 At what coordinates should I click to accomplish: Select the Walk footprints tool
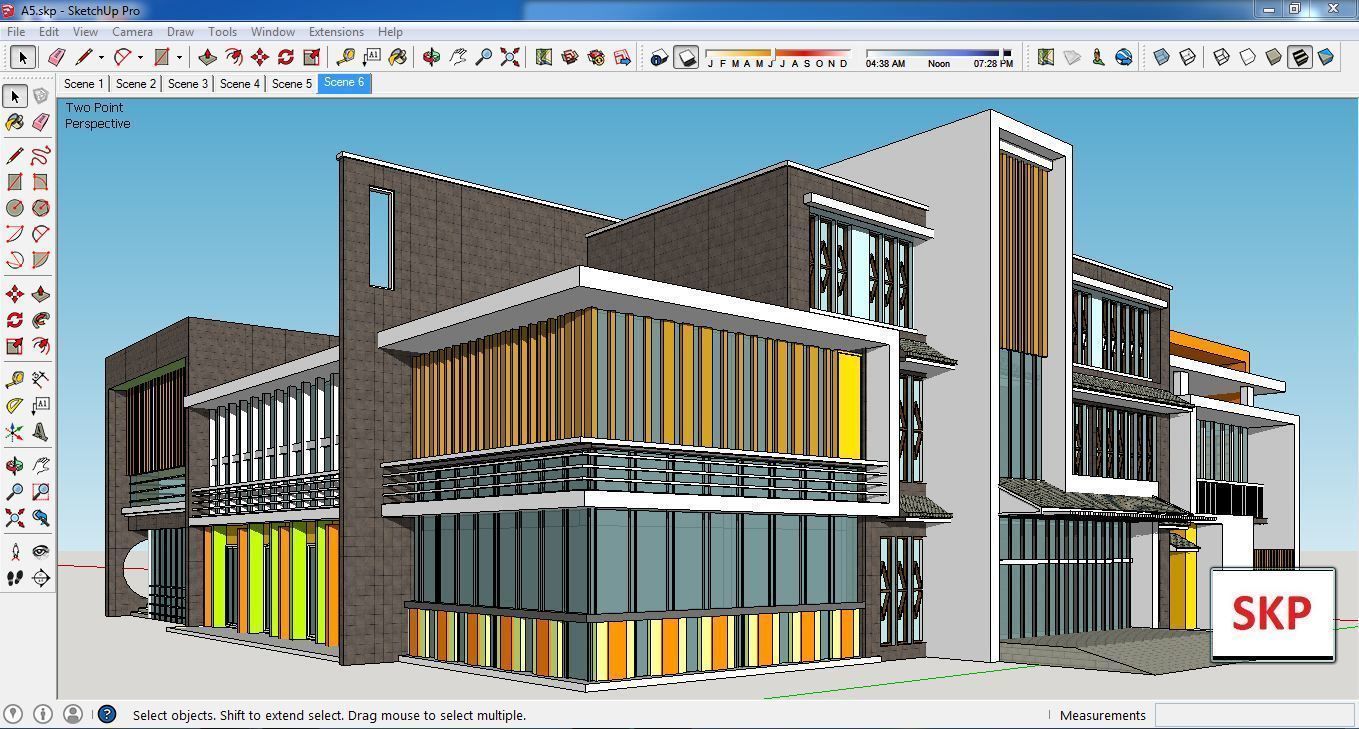(14, 577)
